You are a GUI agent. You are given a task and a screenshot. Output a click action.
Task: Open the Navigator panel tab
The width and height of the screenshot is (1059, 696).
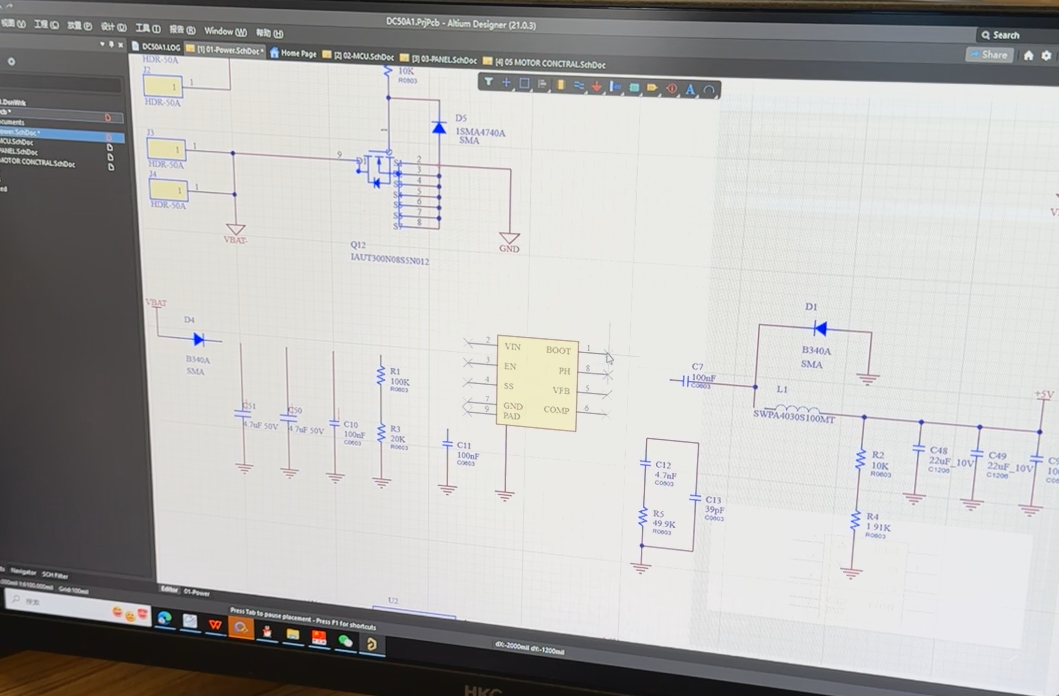pos(23,571)
